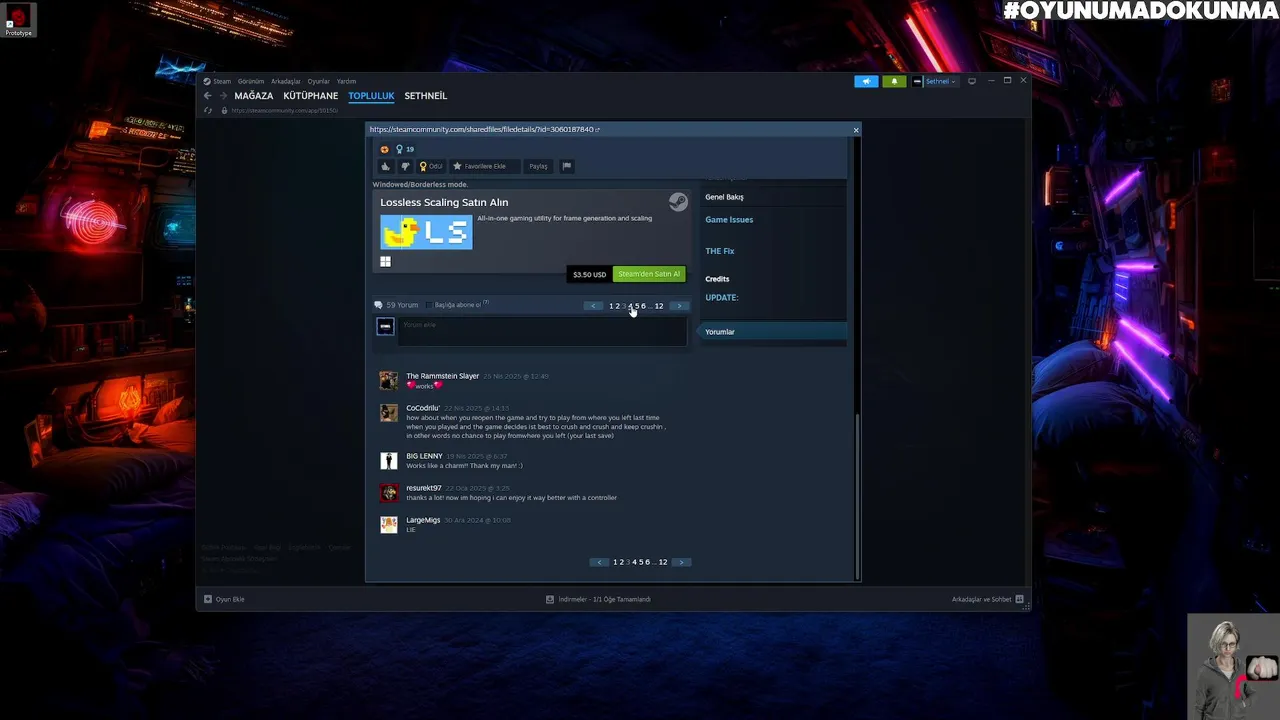This screenshot has height=720, width=1280.
Task: Buy via Steam'den Satın Al button
Action: 649,274
